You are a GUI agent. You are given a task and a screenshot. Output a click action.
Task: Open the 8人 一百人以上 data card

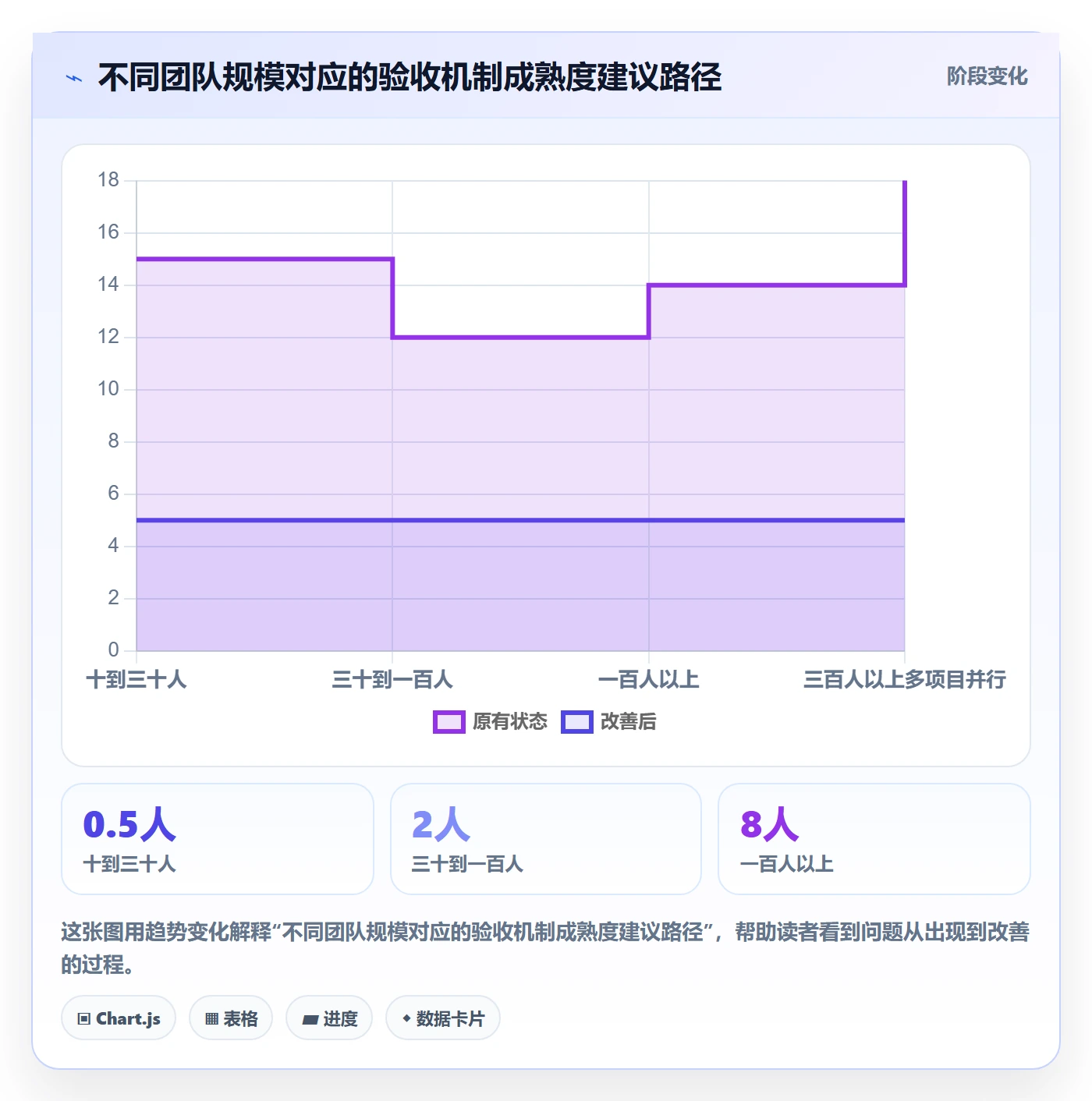pyautogui.click(x=874, y=839)
